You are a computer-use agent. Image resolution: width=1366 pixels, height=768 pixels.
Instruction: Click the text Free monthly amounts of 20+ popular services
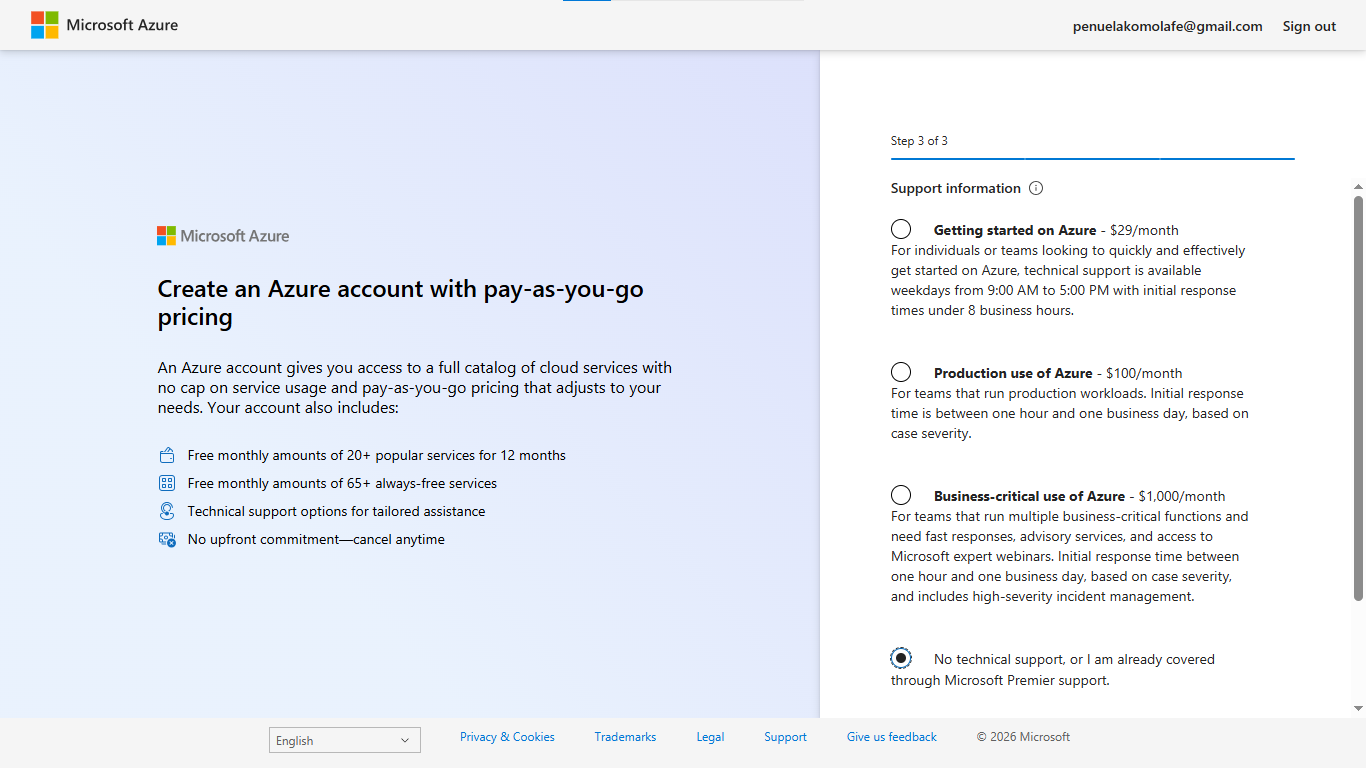[x=377, y=455]
